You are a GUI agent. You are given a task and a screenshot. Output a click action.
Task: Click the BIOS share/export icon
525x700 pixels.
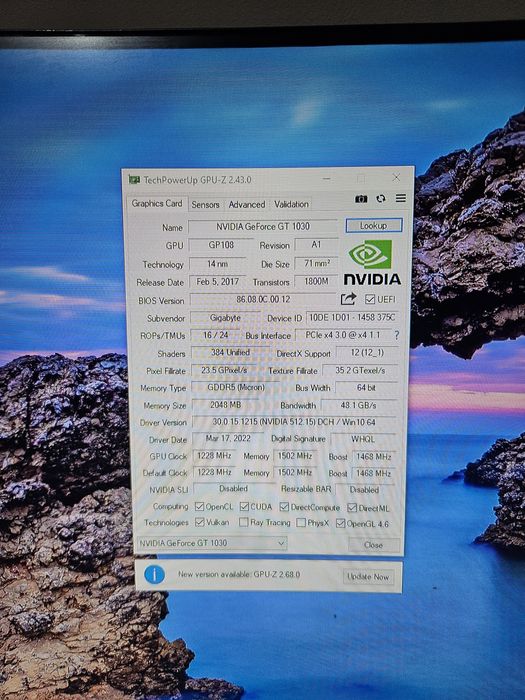pyautogui.click(x=348, y=299)
